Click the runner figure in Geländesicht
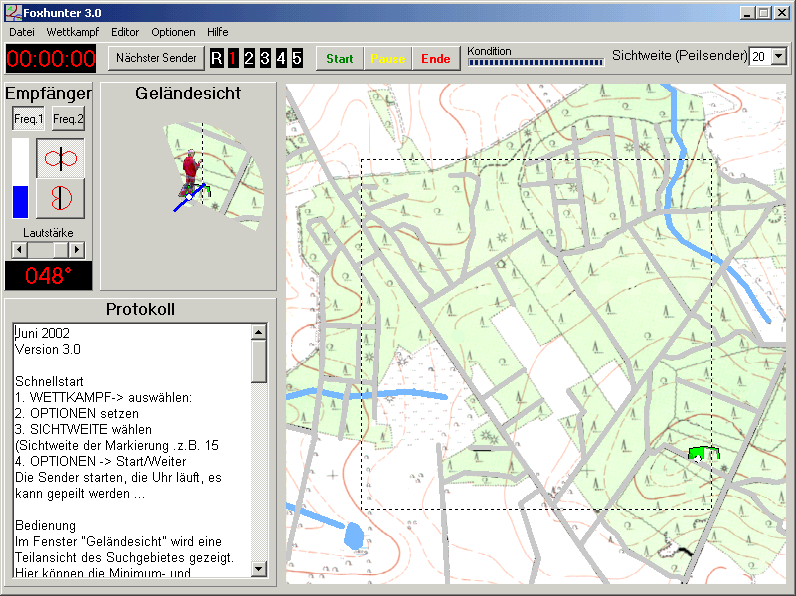The width and height of the screenshot is (796, 596). coord(188,170)
